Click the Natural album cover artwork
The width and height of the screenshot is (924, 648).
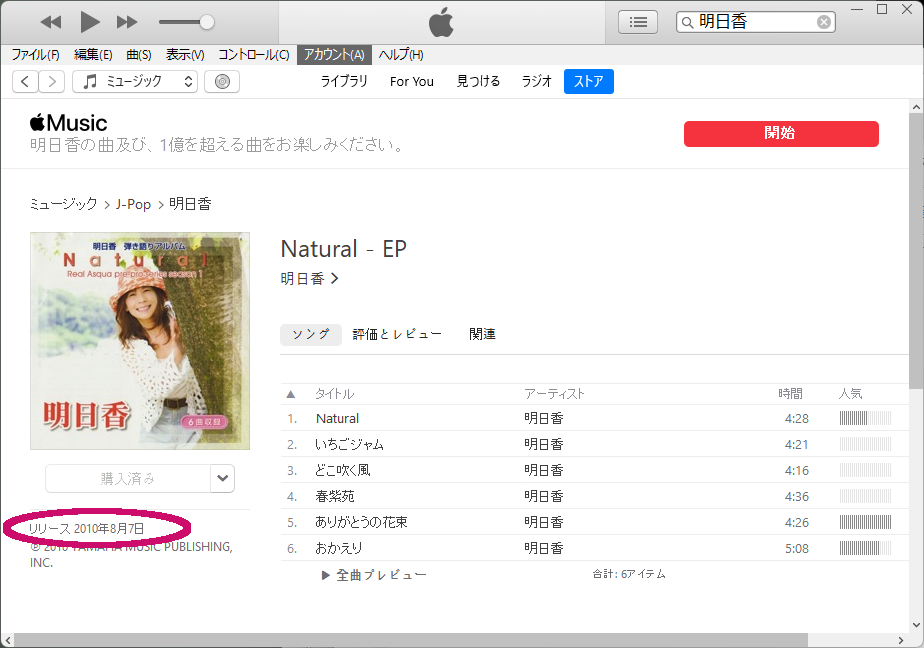click(x=140, y=340)
